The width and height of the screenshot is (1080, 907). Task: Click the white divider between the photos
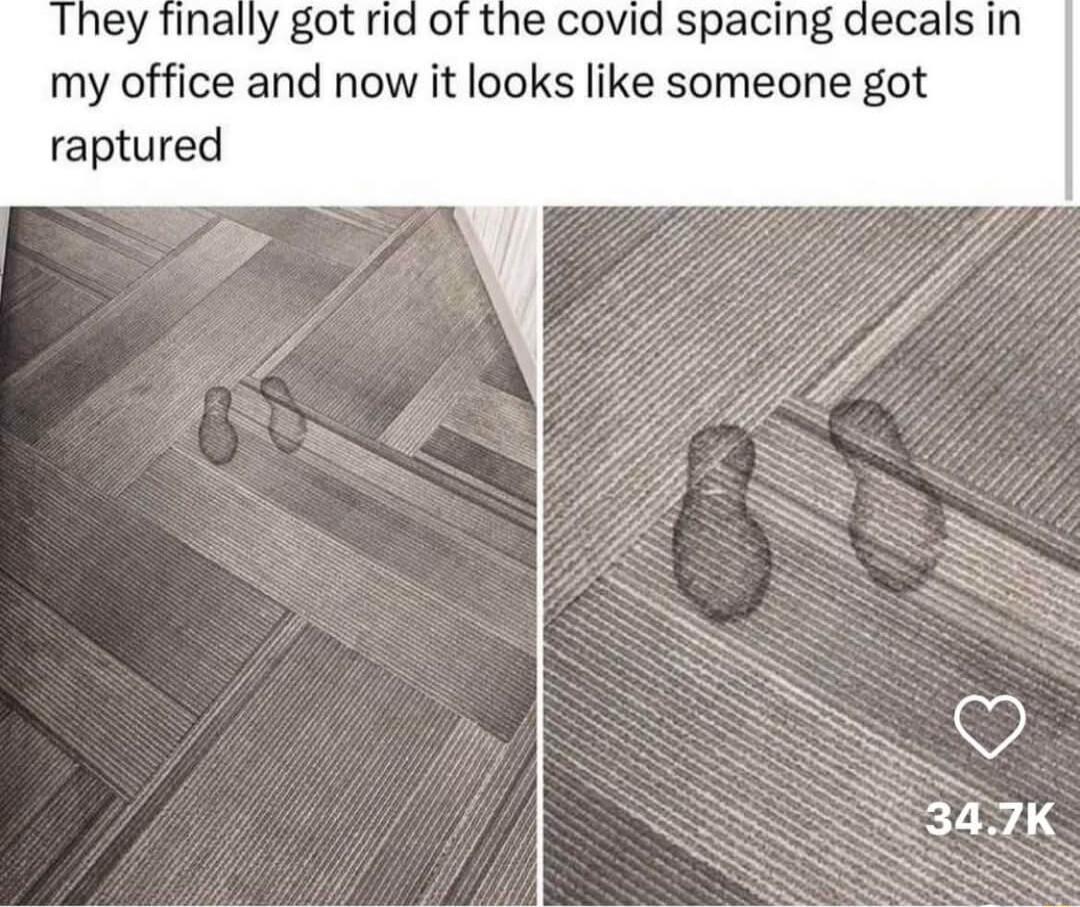[540, 556]
